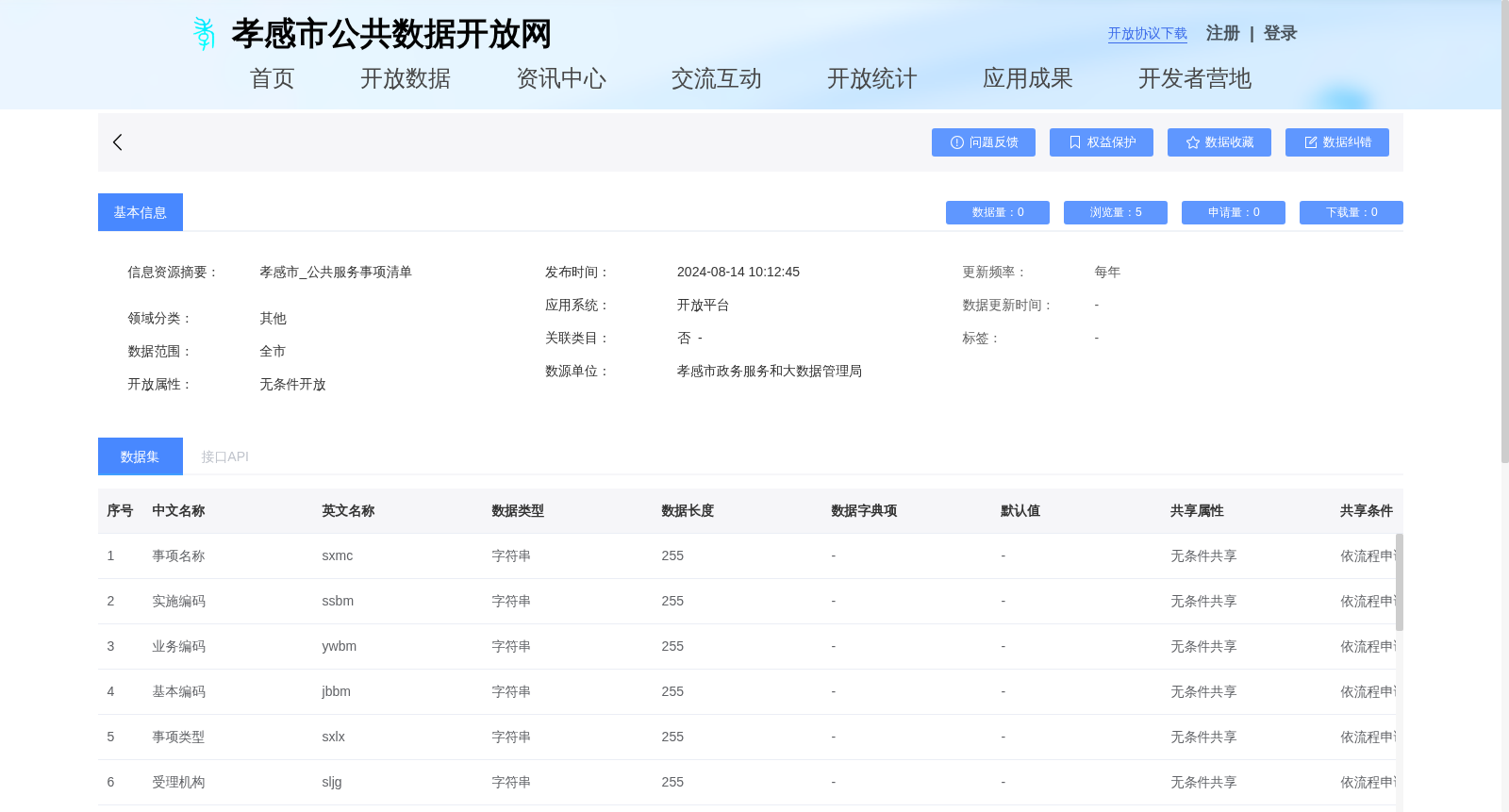Image resolution: width=1509 pixels, height=812 pixels.
Task: Click the page vertical scrollbar
Action: click(x=1505, y=231)
